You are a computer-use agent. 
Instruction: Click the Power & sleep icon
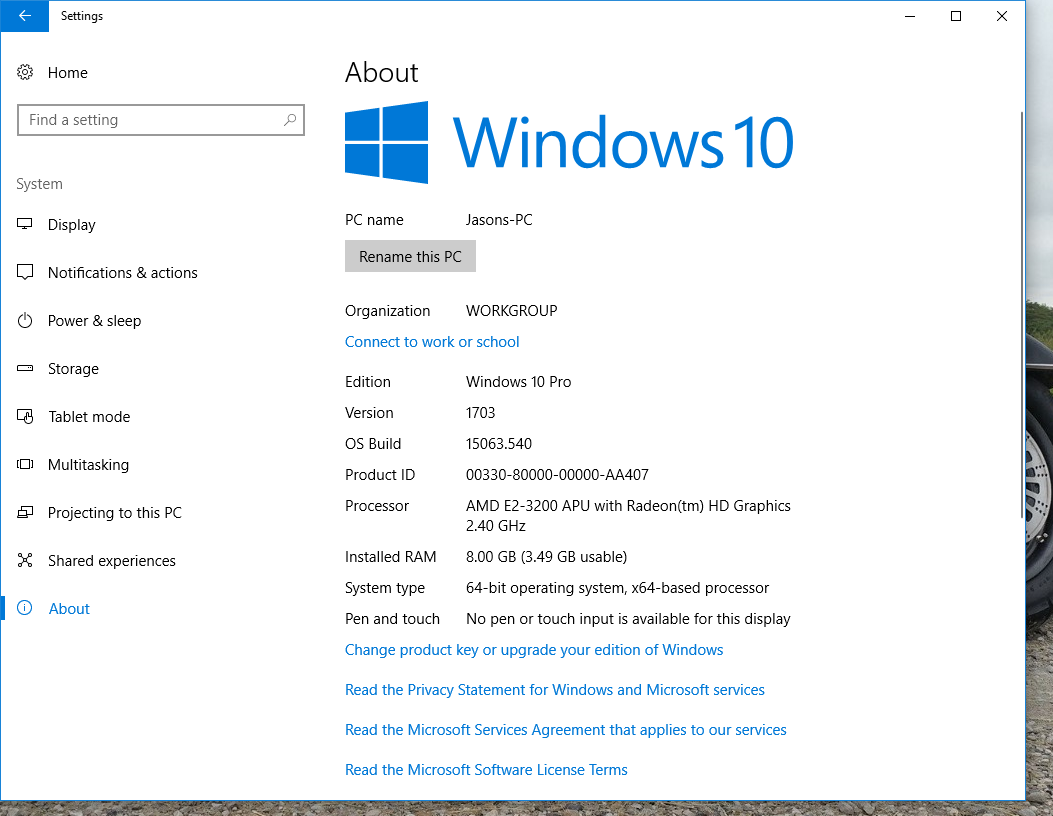tap(26, 321)
